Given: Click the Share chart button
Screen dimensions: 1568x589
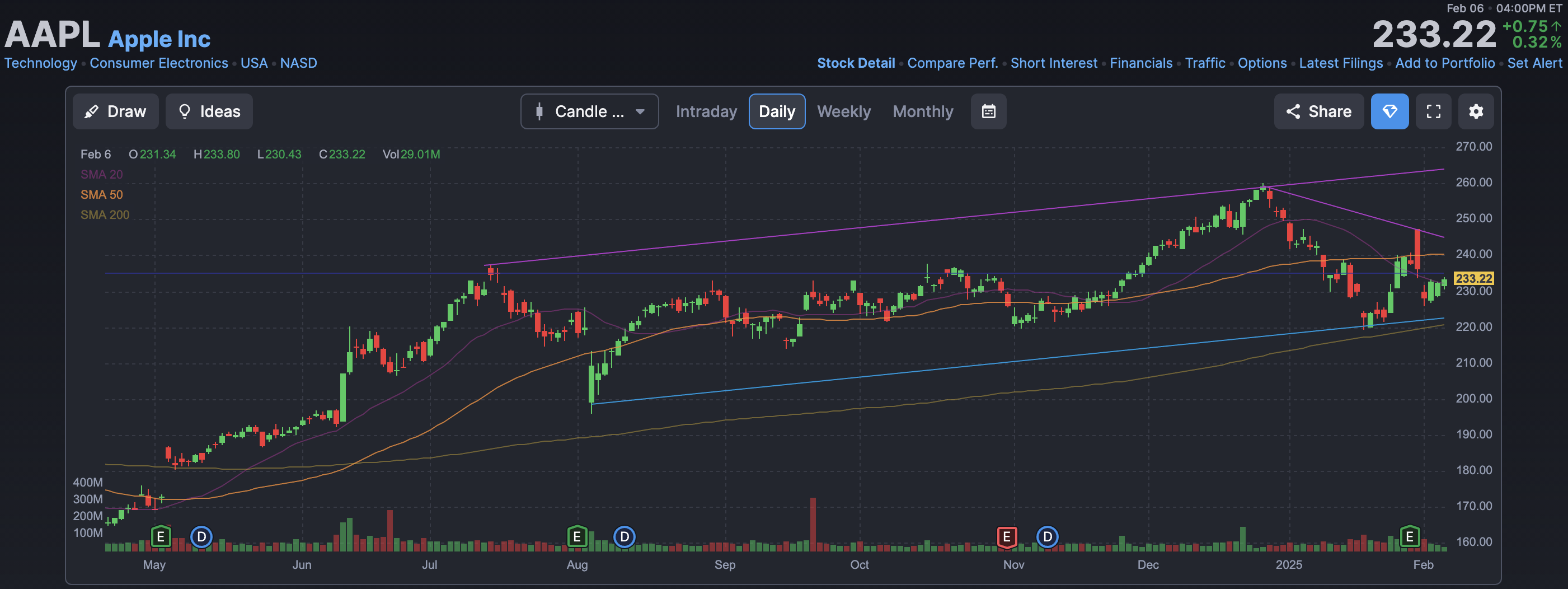Looking at the screenshot, I should point(1318,111).
